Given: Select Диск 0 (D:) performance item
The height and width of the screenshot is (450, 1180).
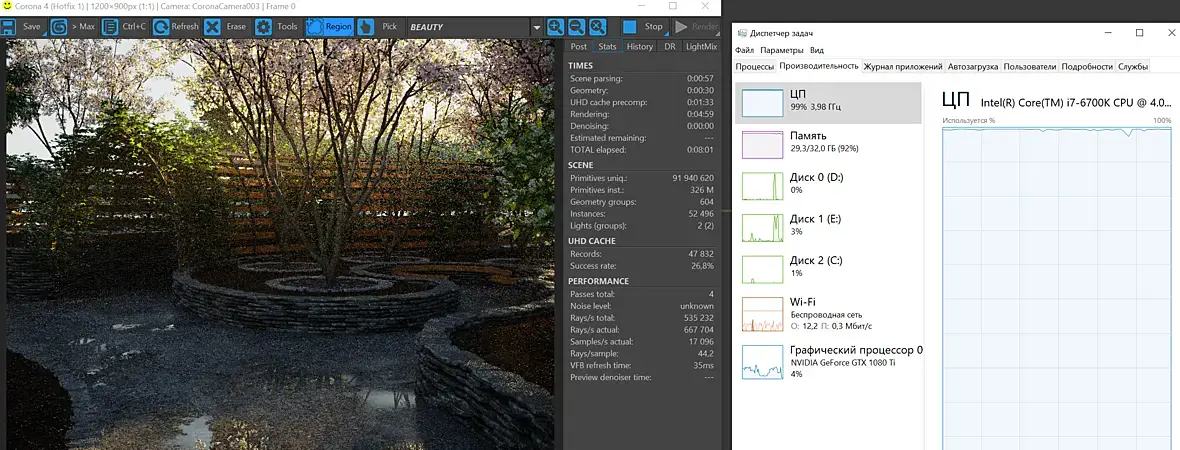Looking at the screenshot, I should (x=828, y=184).
